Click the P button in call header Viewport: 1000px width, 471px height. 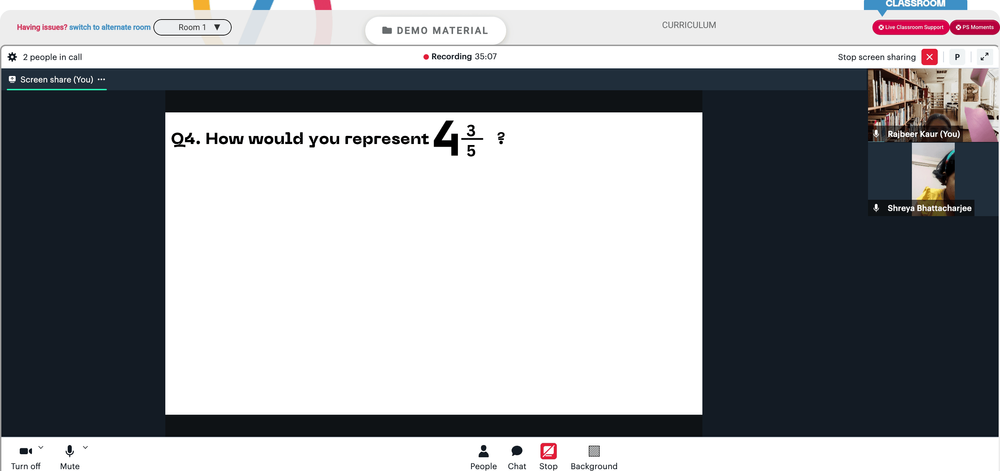[957, 57]
